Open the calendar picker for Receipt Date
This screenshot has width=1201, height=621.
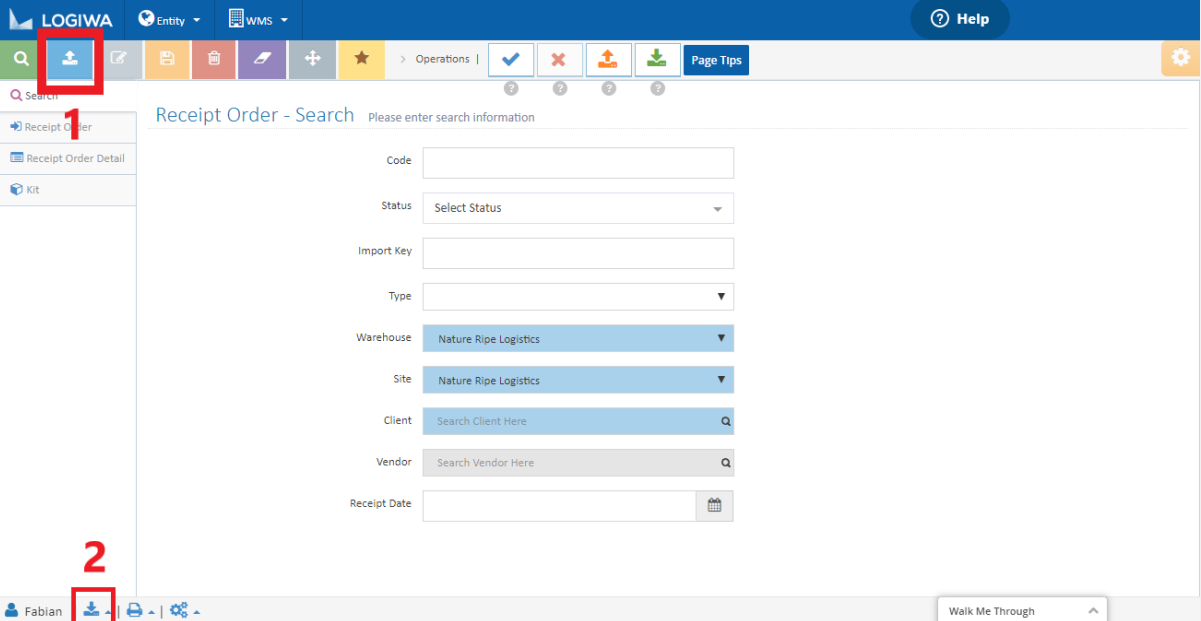pos(715,505)
